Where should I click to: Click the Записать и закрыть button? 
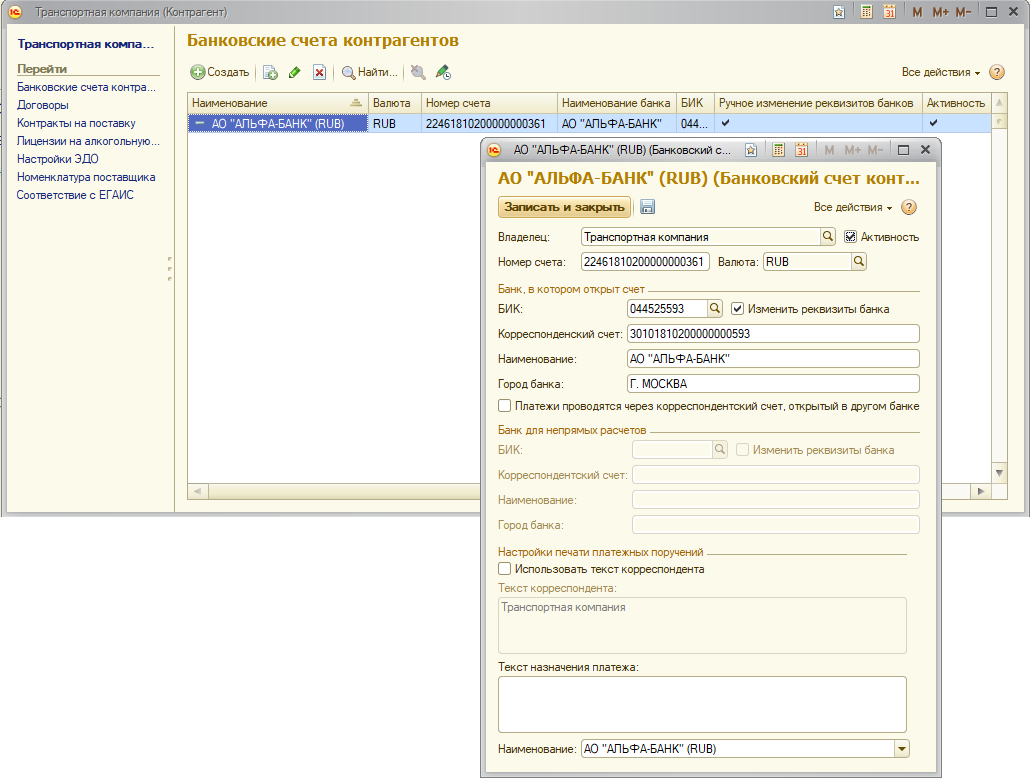click(x=565, y=207)
